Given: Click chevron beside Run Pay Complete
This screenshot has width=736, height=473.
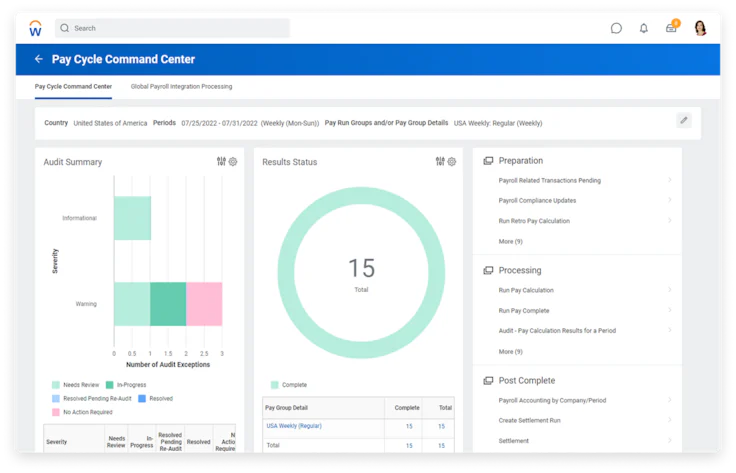Looking at the screenshot, I should [x=669, y=310].
